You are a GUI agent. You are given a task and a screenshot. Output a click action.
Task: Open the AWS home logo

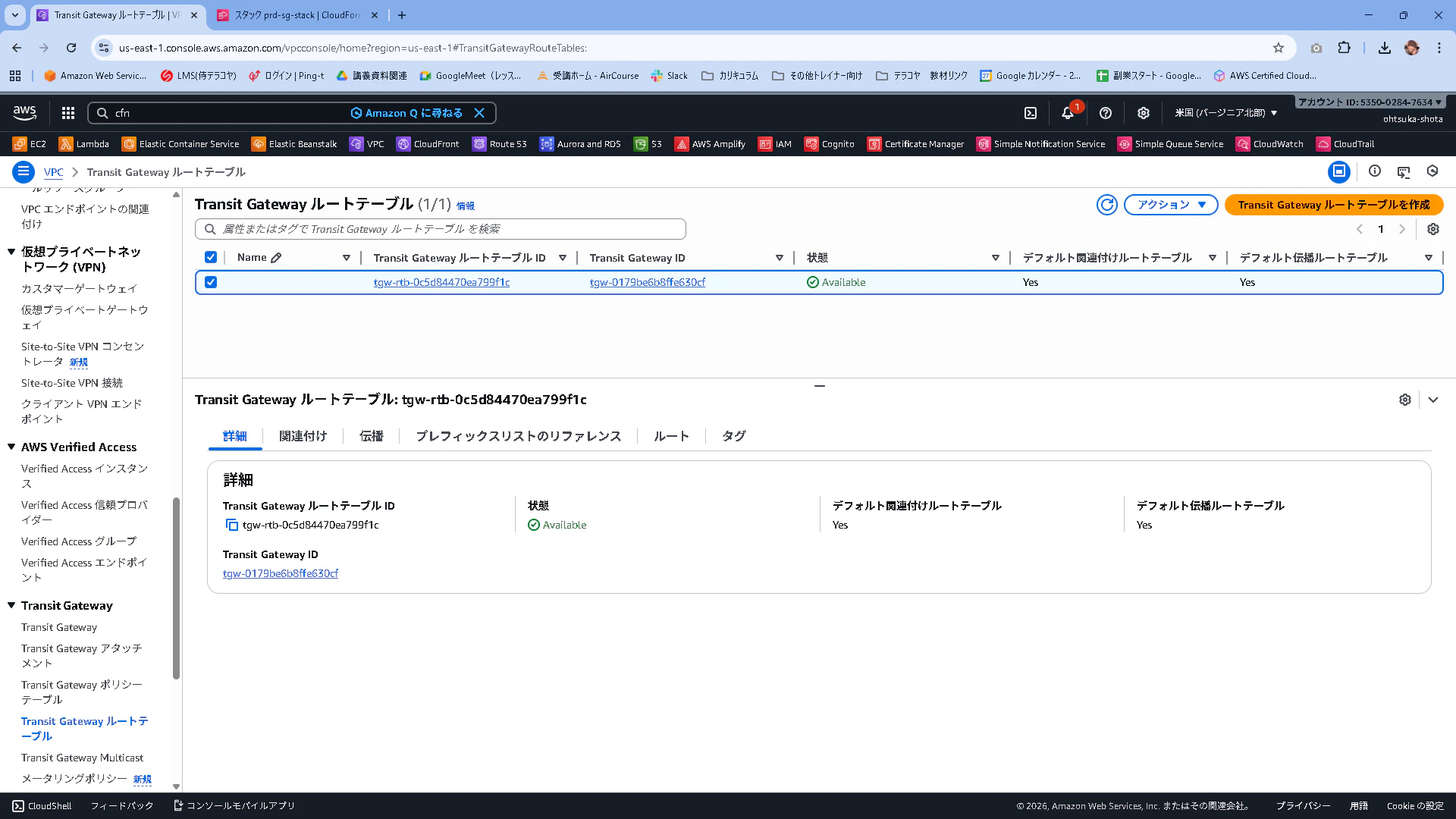24,113
